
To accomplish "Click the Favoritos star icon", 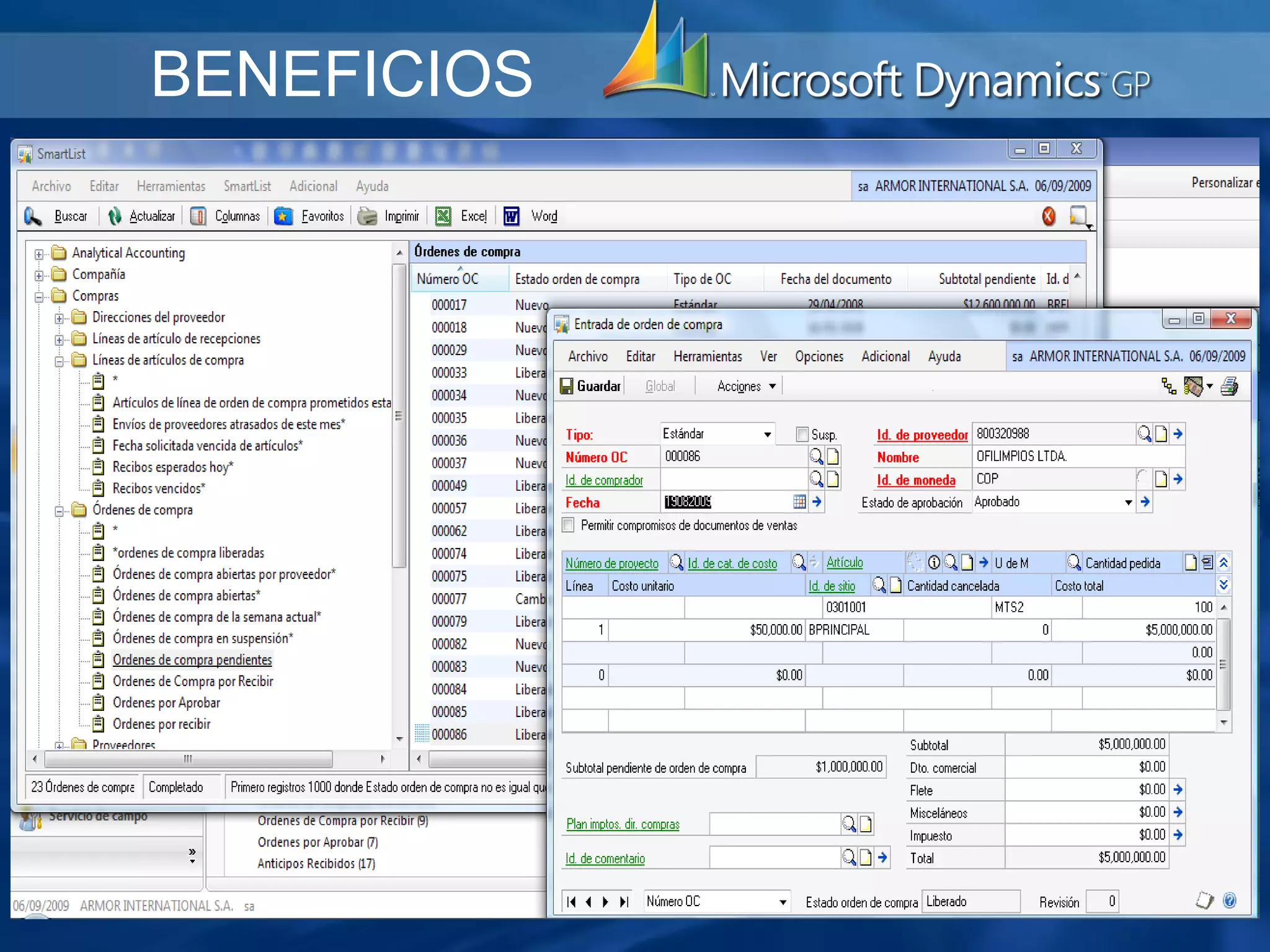I will [x=283, y=216].
